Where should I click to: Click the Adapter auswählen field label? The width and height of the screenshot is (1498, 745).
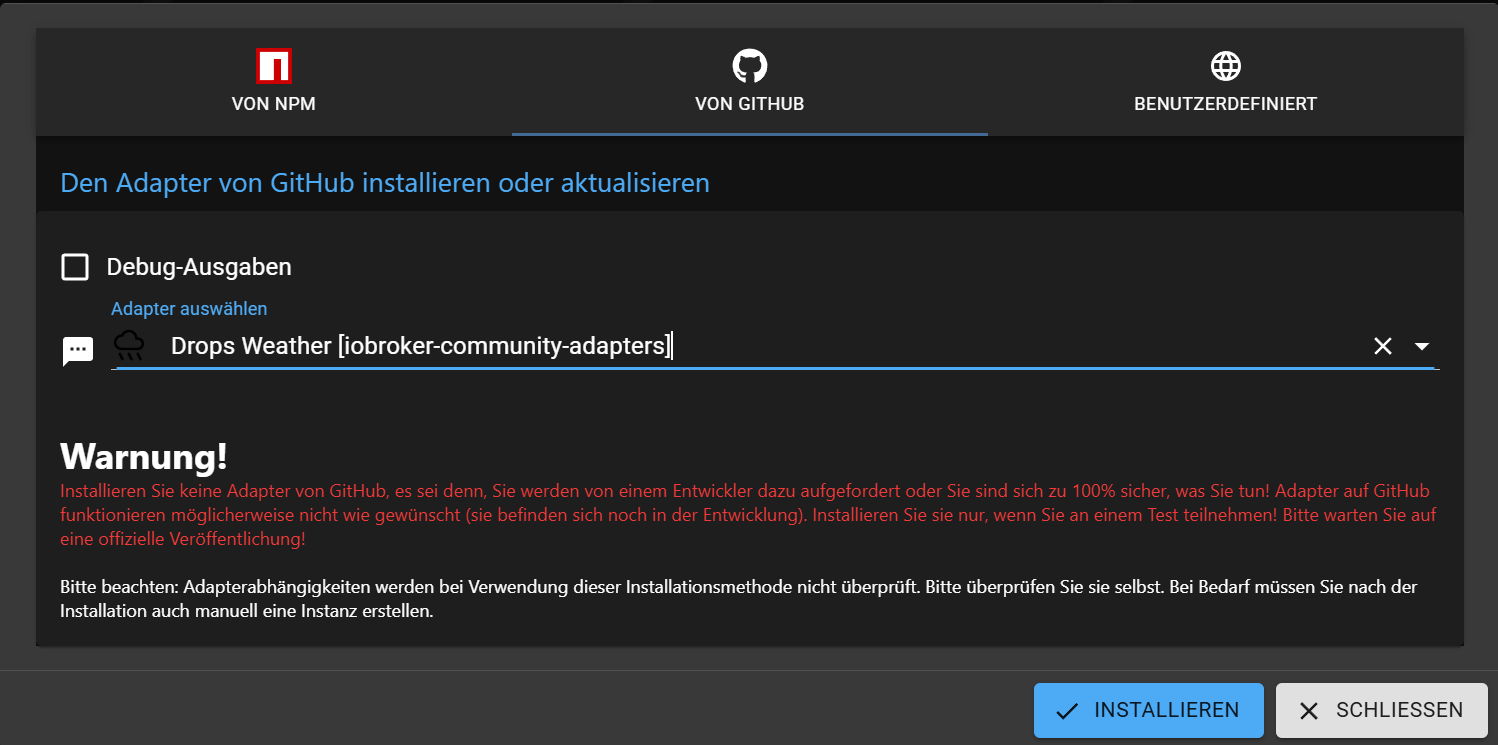click(189, 309)
